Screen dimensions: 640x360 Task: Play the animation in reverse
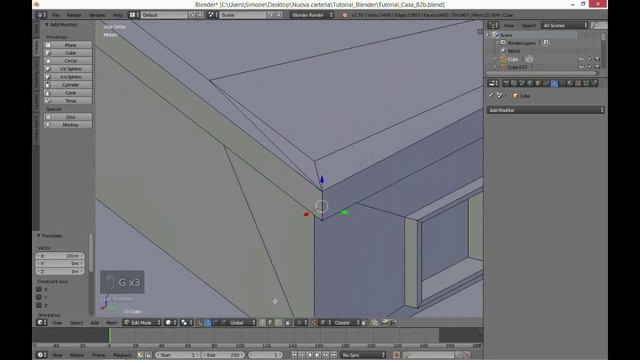pyautogui.click(x=309, y=355)
